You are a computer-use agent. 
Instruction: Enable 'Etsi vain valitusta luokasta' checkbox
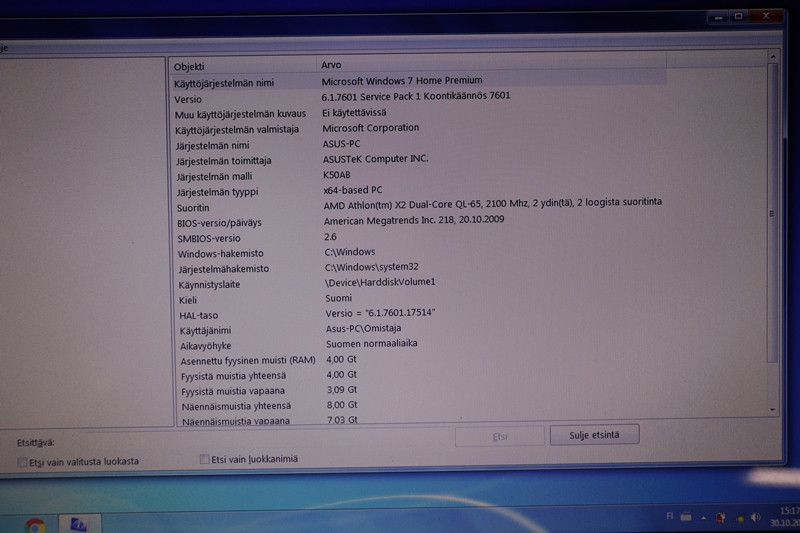point(23,461)
